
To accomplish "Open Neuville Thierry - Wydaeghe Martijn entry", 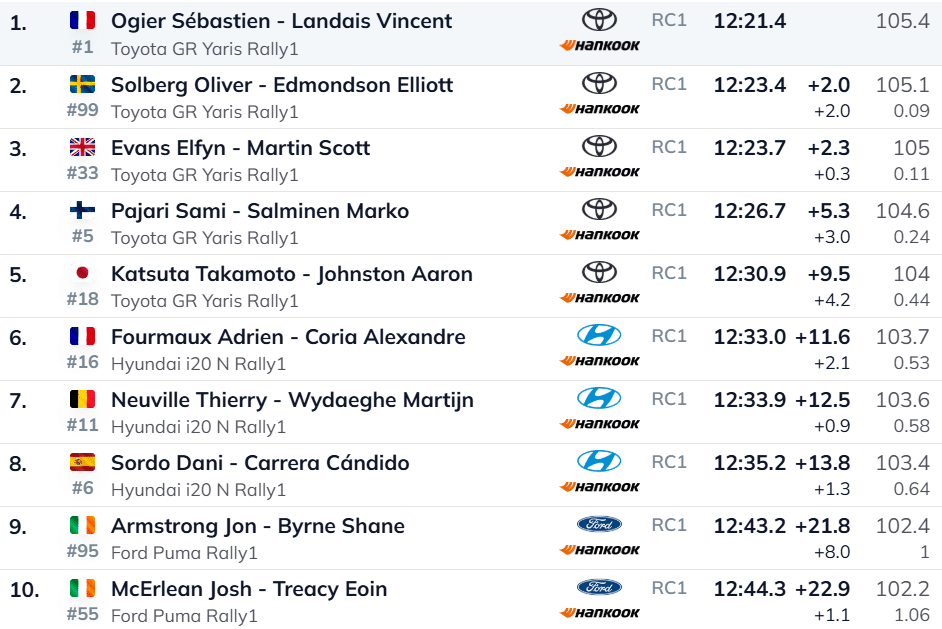I will 292,400.
